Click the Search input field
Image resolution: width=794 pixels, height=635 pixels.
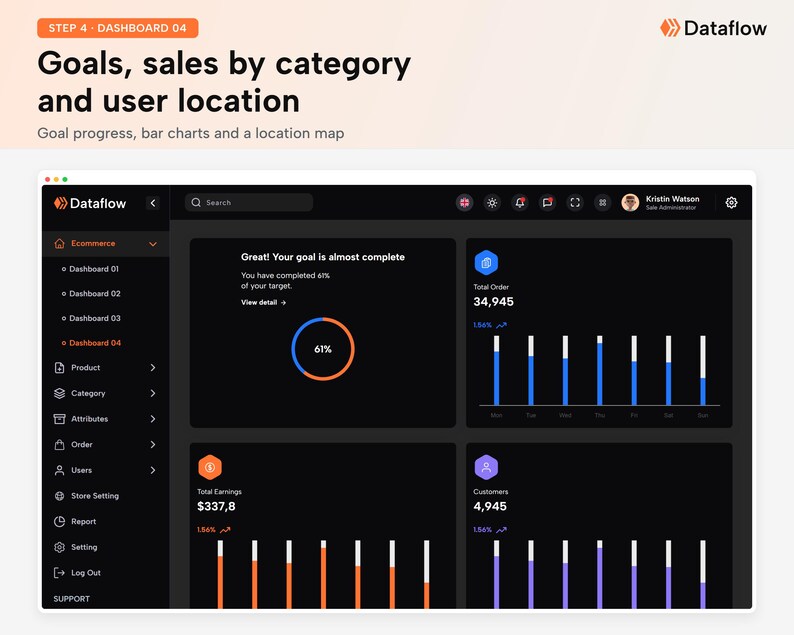(x=249, y=203)
